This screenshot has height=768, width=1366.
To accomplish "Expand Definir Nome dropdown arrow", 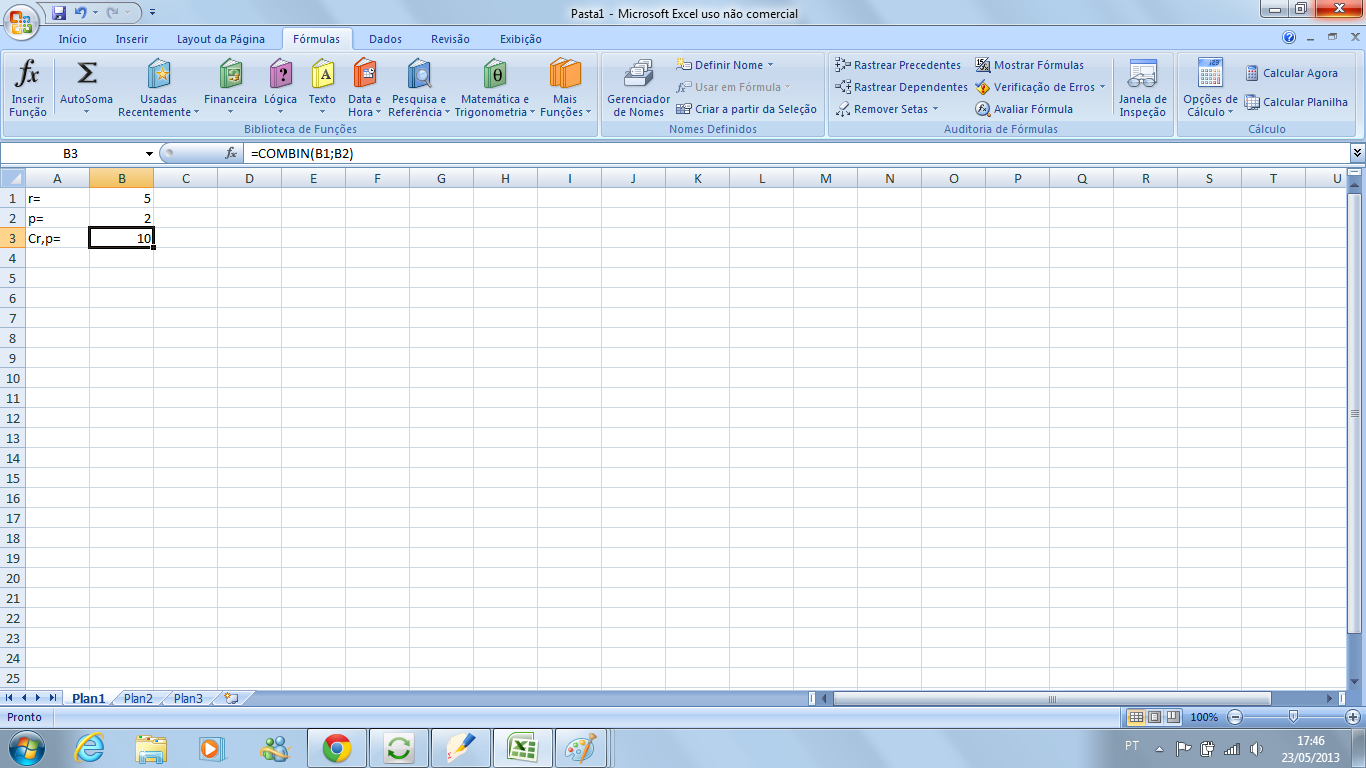I will 770,65.
